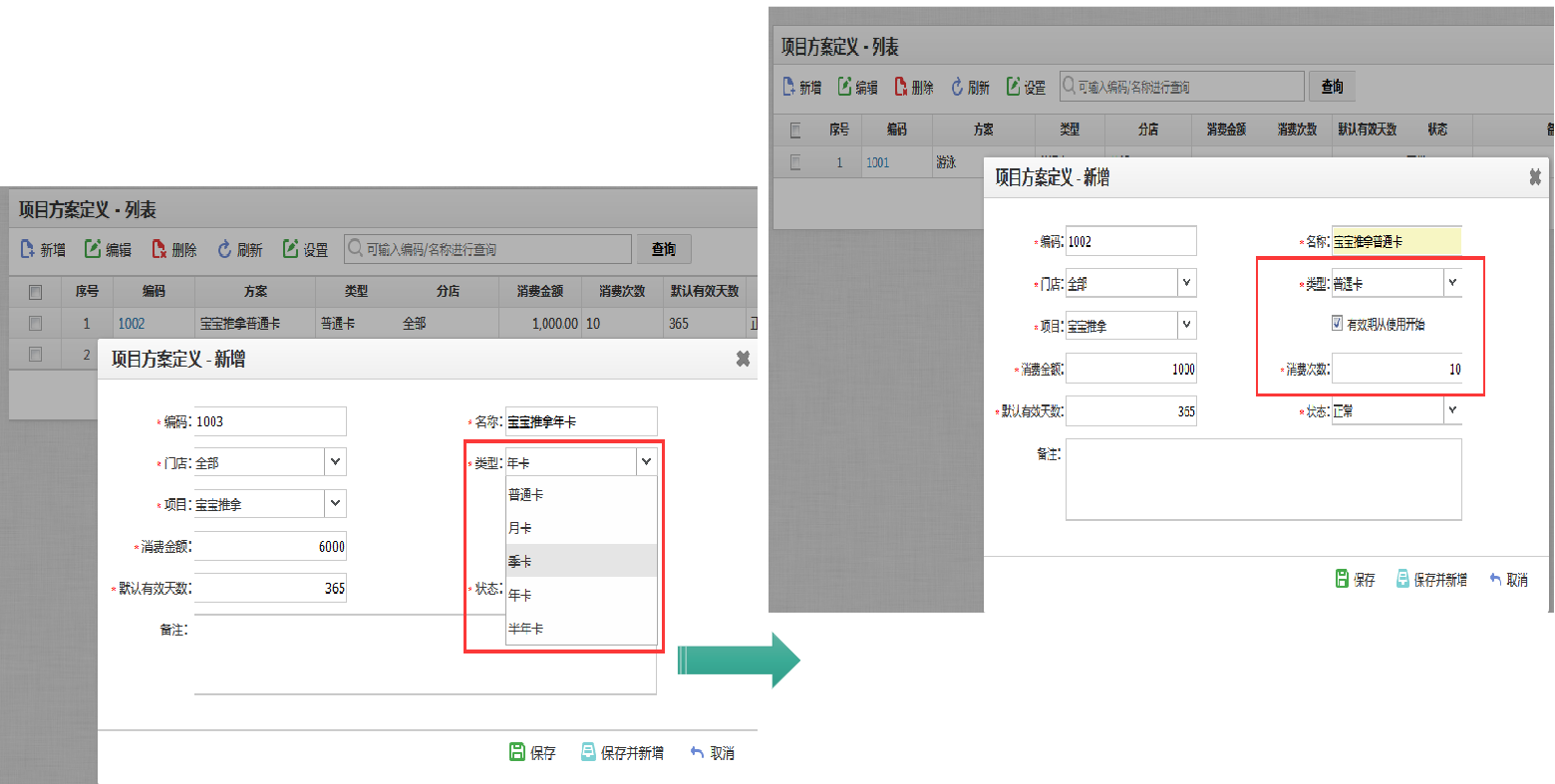Tick the checkbox of the 游泳 row
The width and height of the screenshot is (1555, 784).
click(795, 162)
